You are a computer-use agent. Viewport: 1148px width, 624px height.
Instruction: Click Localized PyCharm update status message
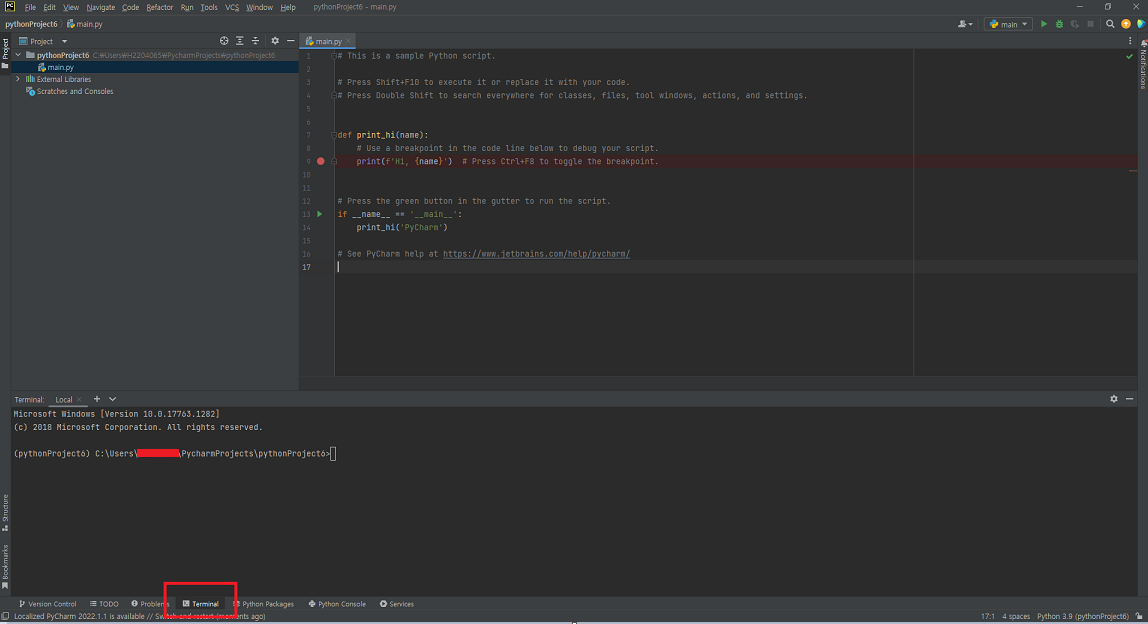click(140, 617)
